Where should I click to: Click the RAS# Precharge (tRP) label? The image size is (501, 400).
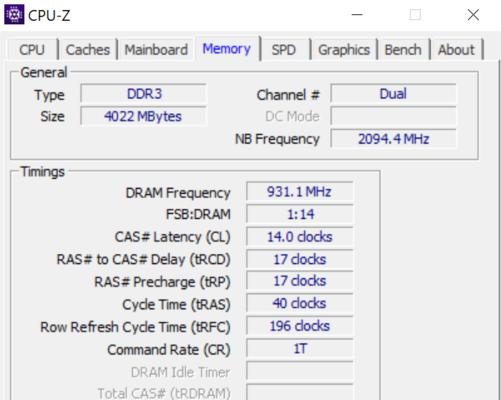click(162, 282)
